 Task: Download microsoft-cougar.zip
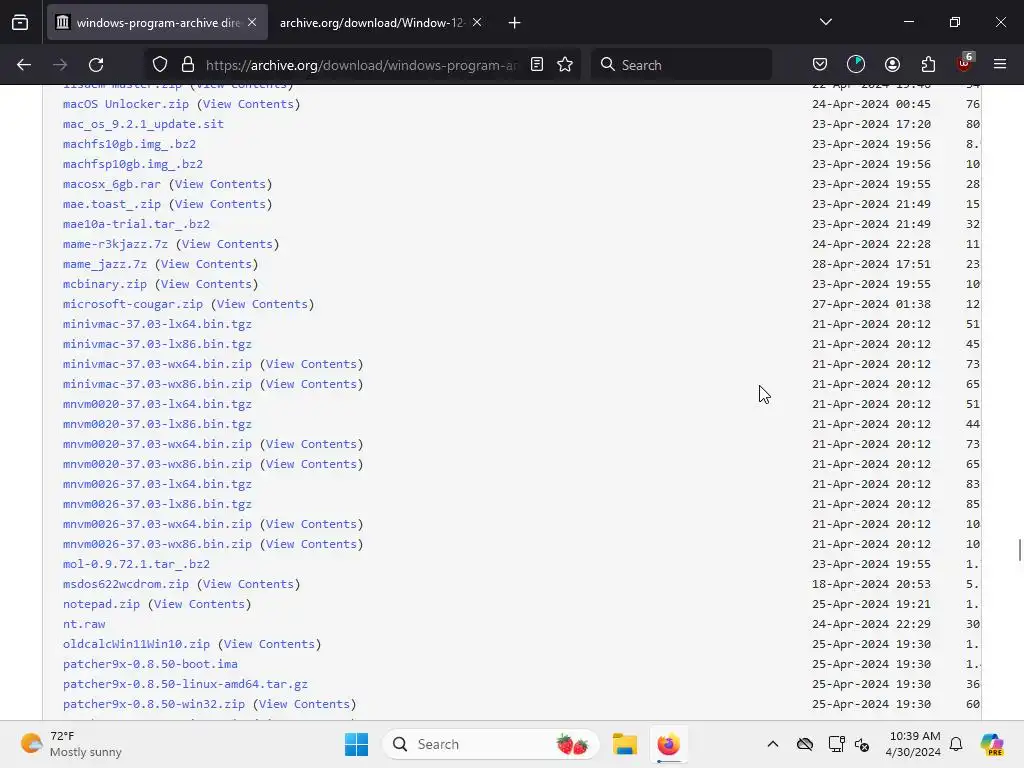(133, 304)
